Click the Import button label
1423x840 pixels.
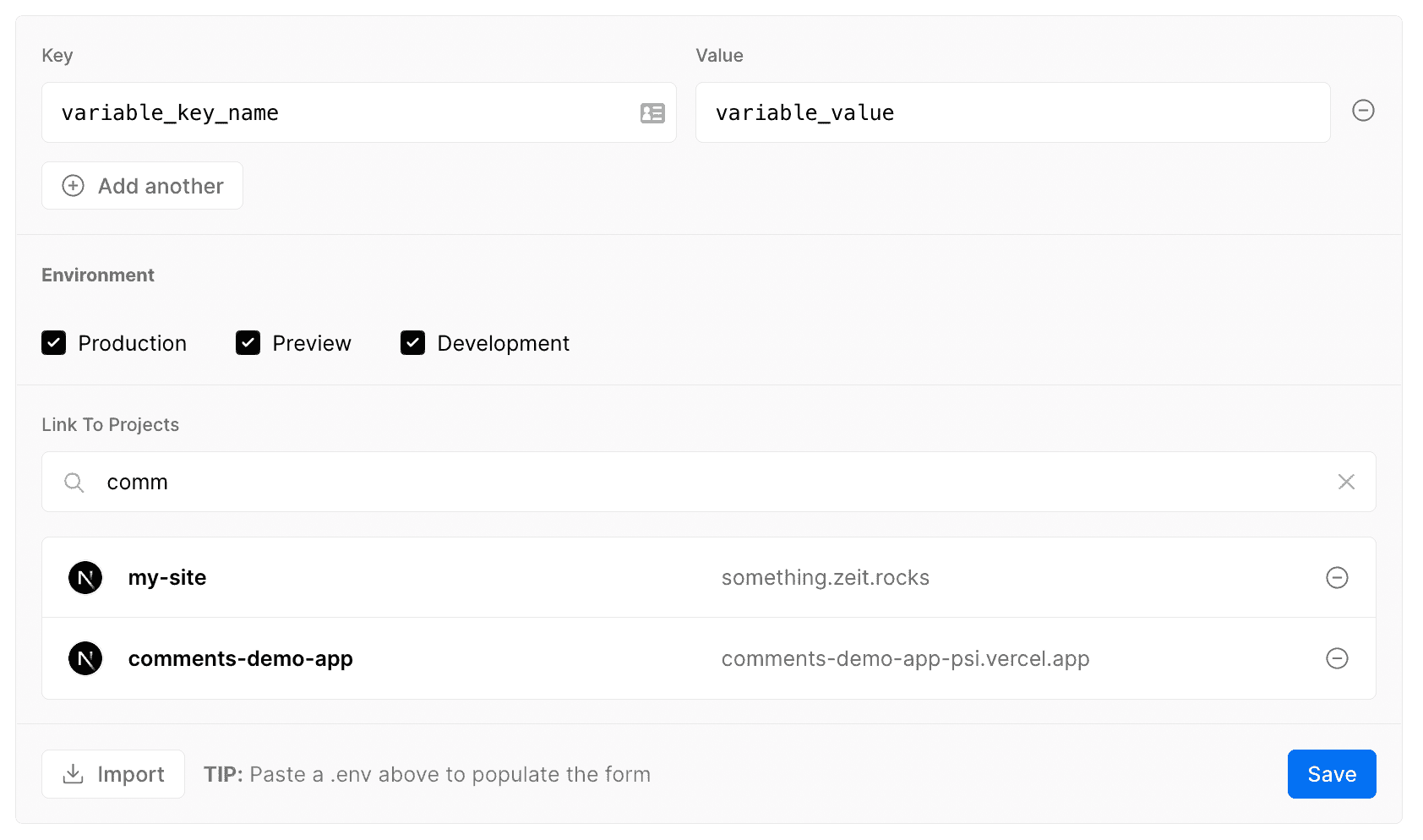point(131,774)
